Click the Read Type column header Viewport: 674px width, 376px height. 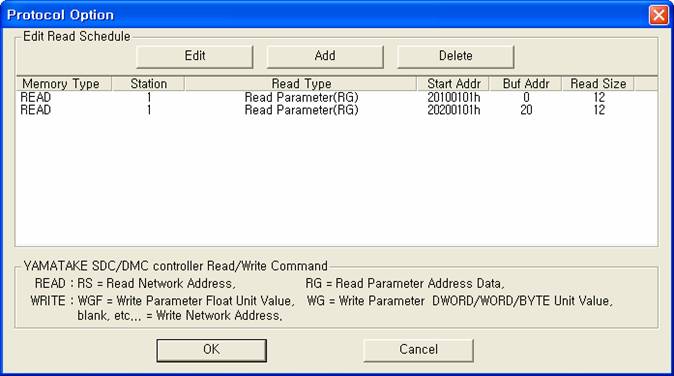[x=301, y=83]
